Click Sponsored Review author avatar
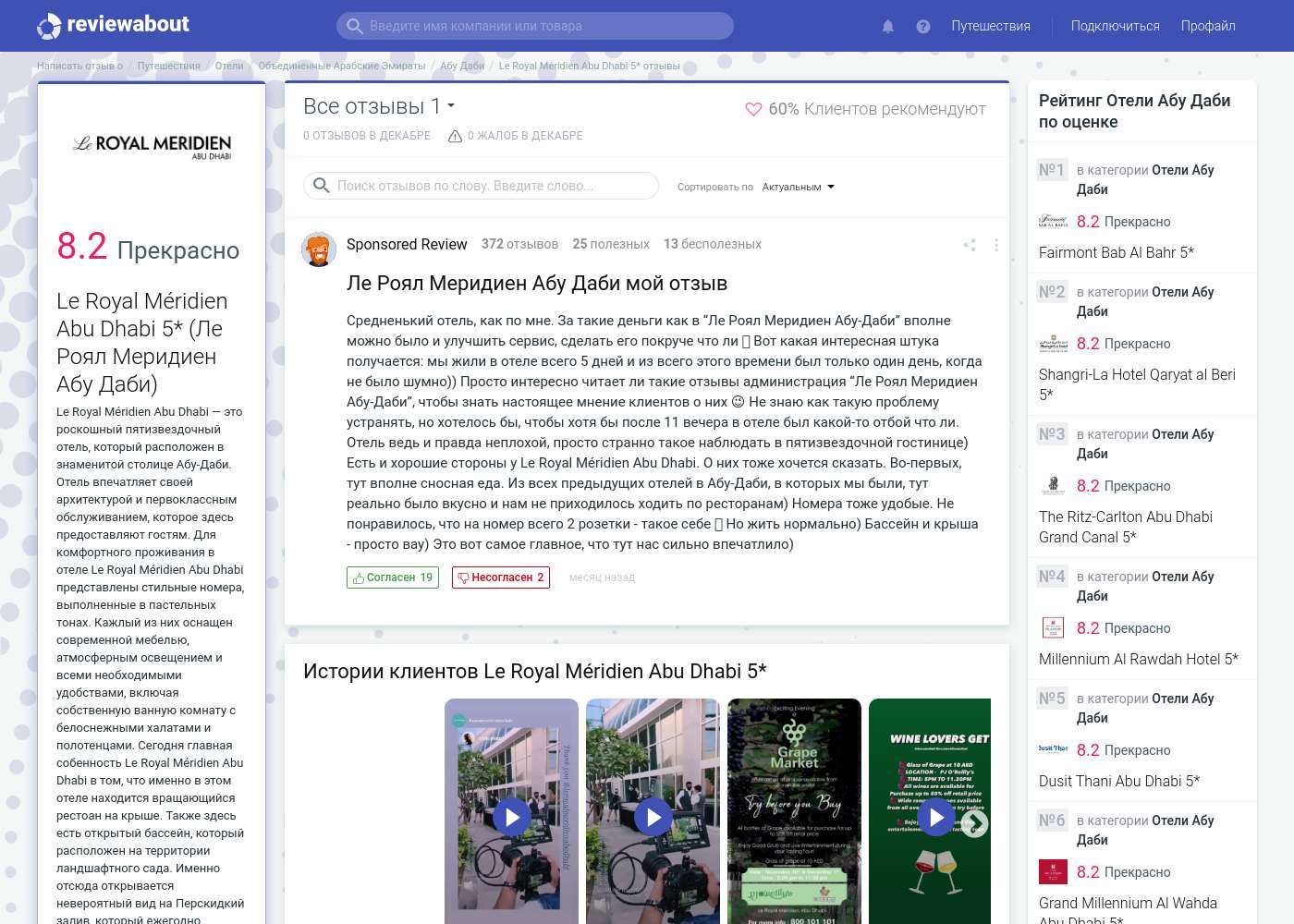The height and width of the screenshot is (924, 1294). click(x=319, y=249)
